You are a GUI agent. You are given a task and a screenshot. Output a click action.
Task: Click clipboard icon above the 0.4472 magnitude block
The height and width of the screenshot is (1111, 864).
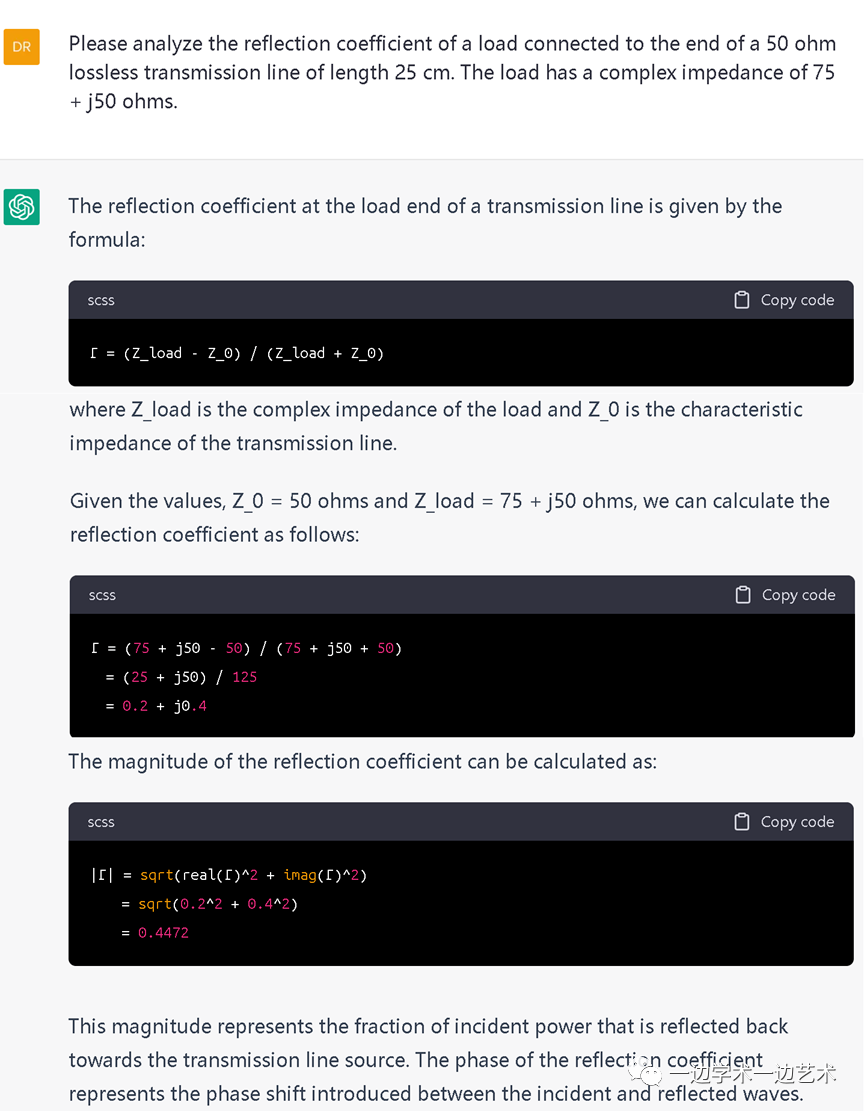pos(742,822)
